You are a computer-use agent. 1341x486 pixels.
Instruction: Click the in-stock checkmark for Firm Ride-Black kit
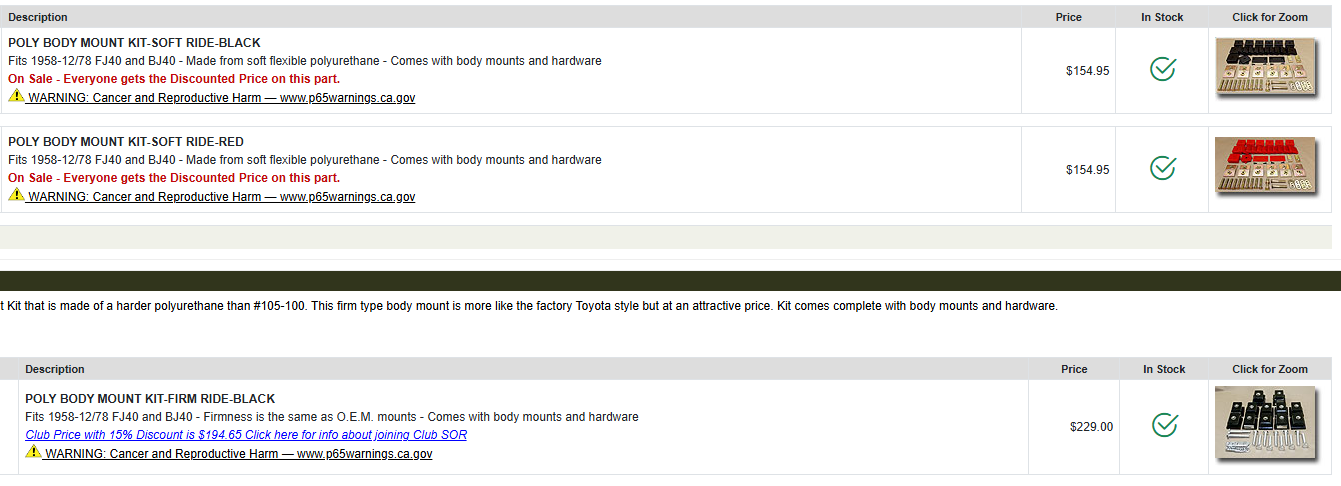point(1164,426)
